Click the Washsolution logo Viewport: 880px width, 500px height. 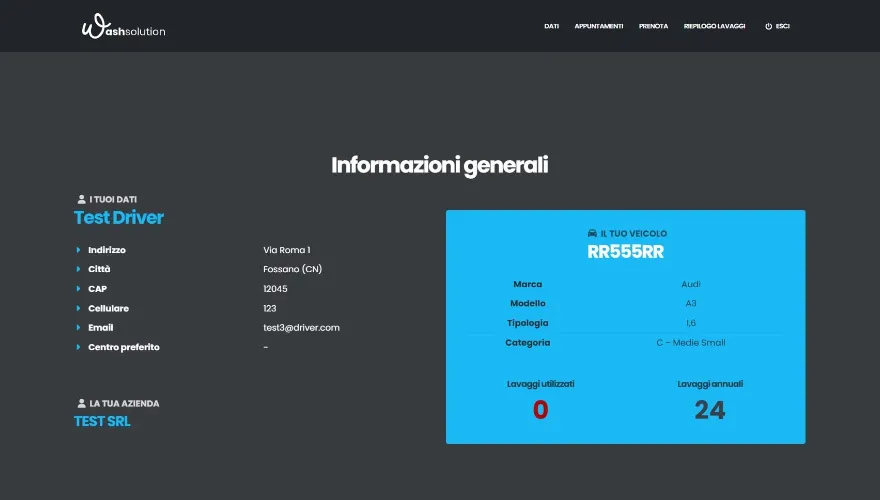123,26
